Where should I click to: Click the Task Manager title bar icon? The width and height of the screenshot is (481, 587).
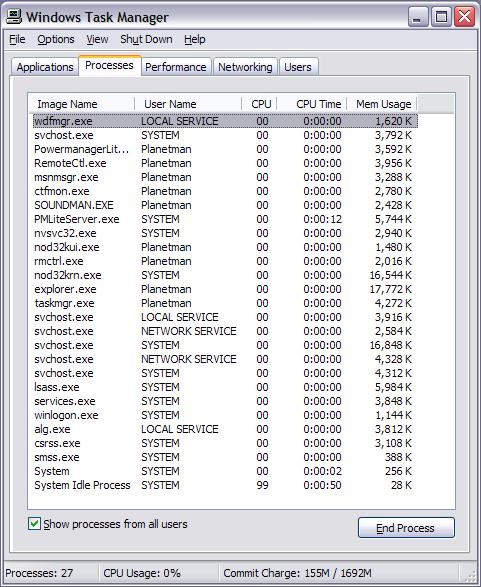[x=15, y=17]
